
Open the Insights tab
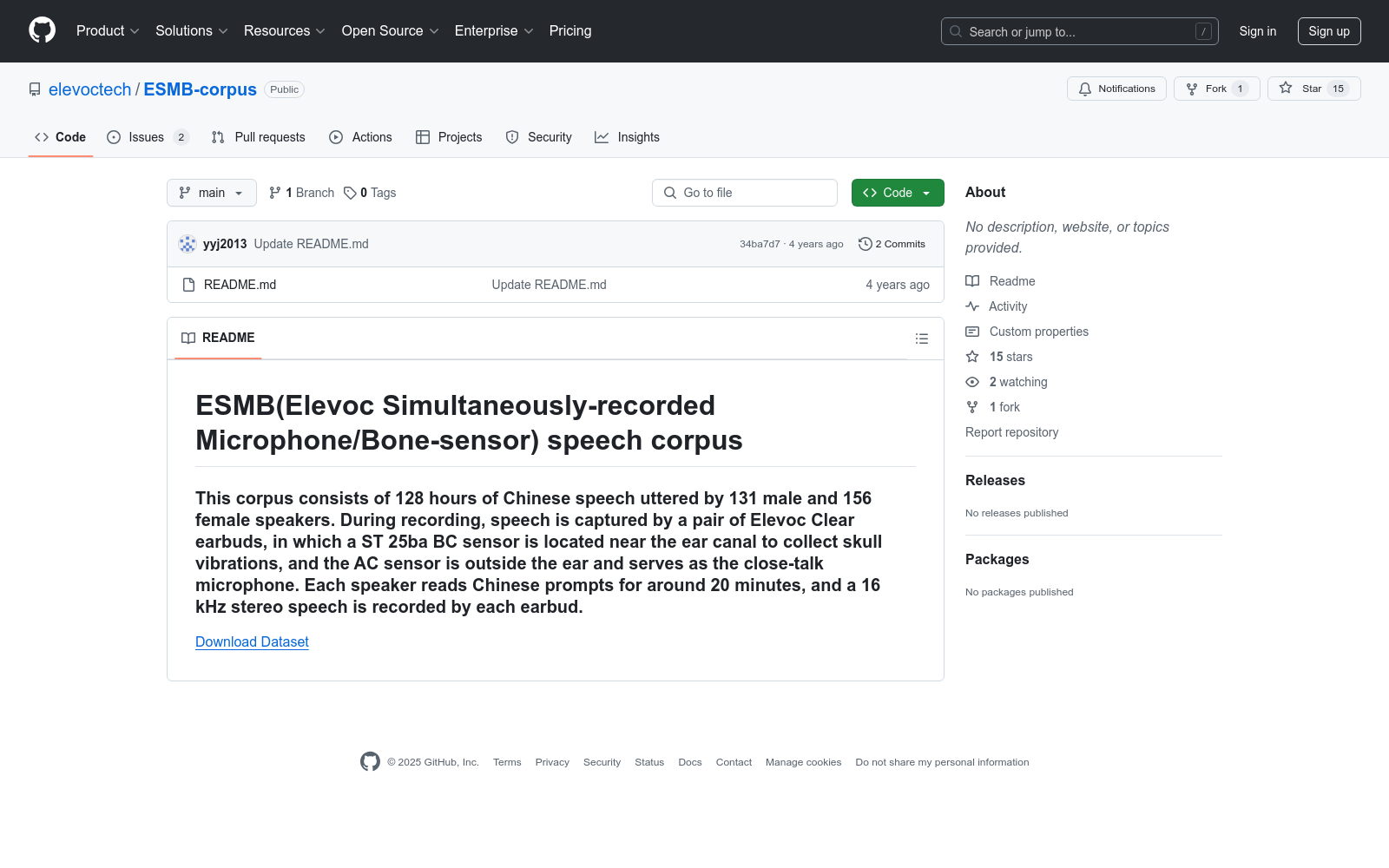coord(627,137)
